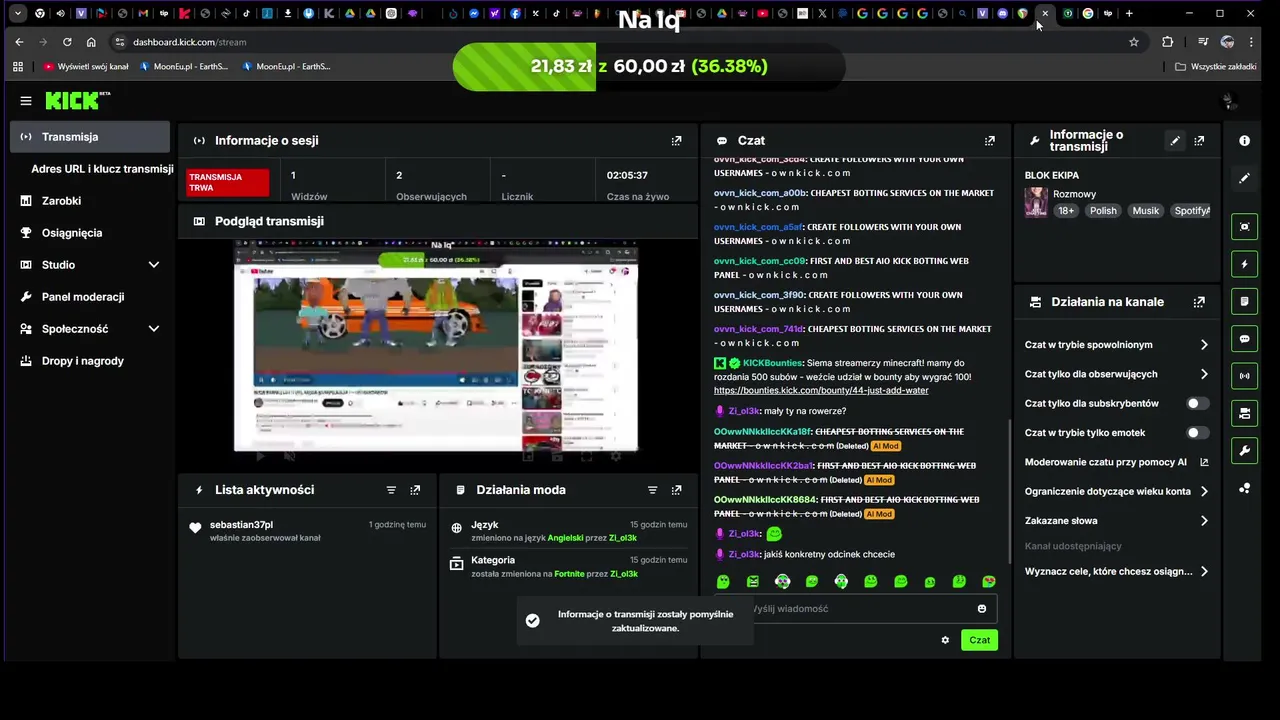The width and height of the screenshot is (1280, 720).
Task: Reload the page in the browser toolbar
Action: click(x=67, y=42)
